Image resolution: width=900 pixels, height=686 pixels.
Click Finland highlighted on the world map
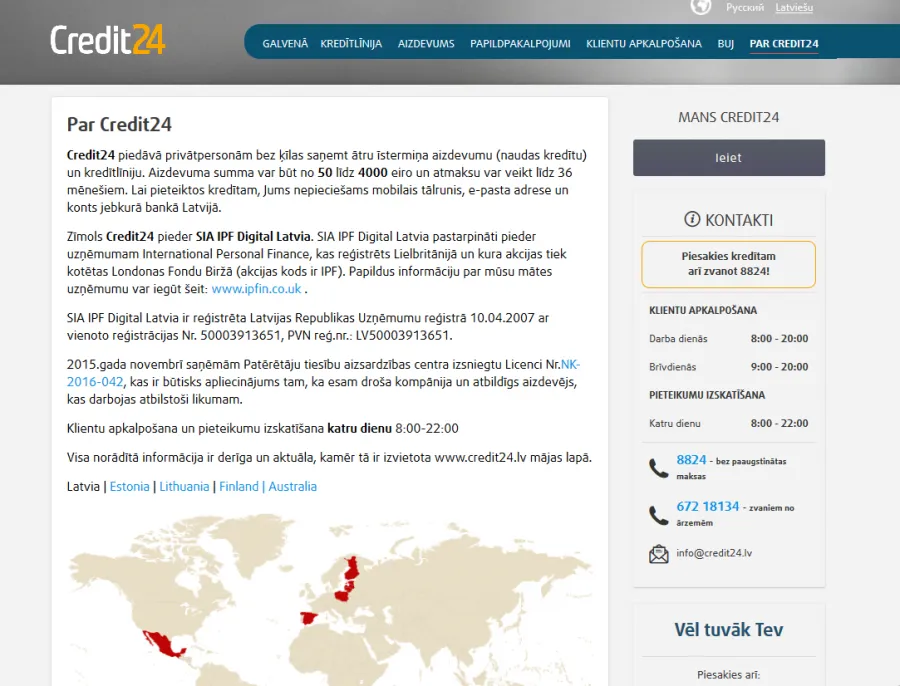352,568
